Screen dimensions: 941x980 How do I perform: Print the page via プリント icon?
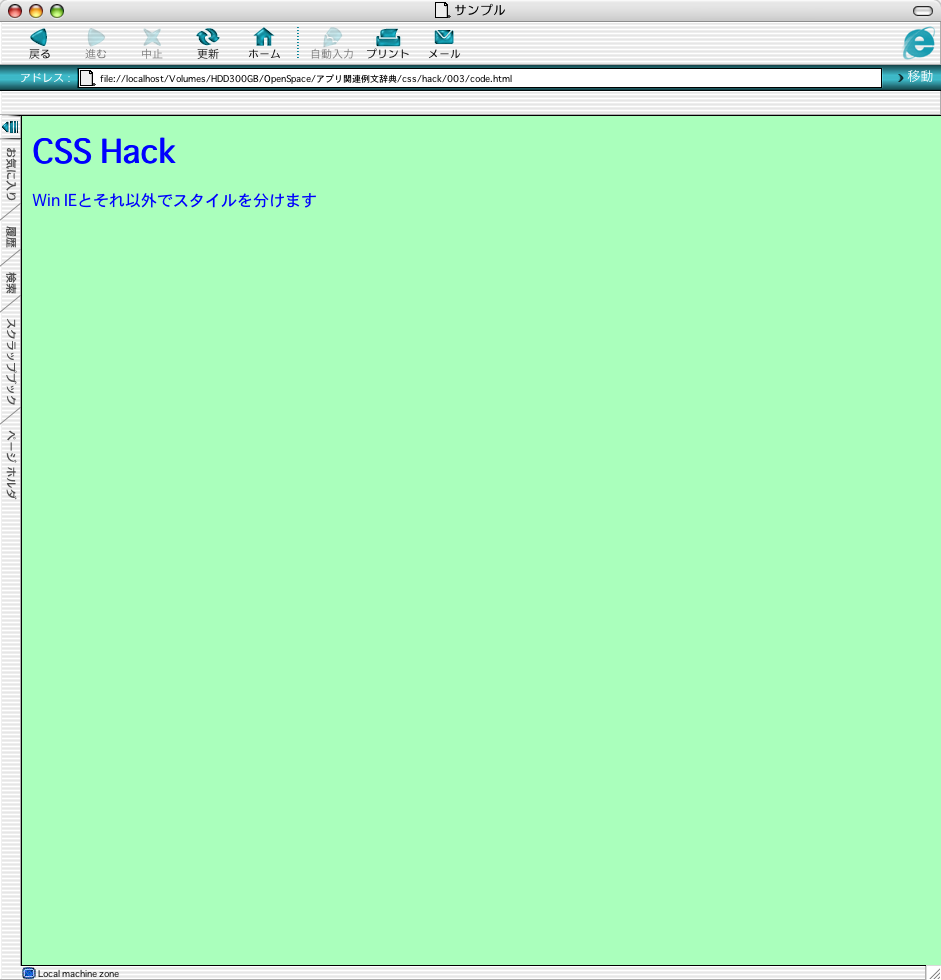click(387, 38)
